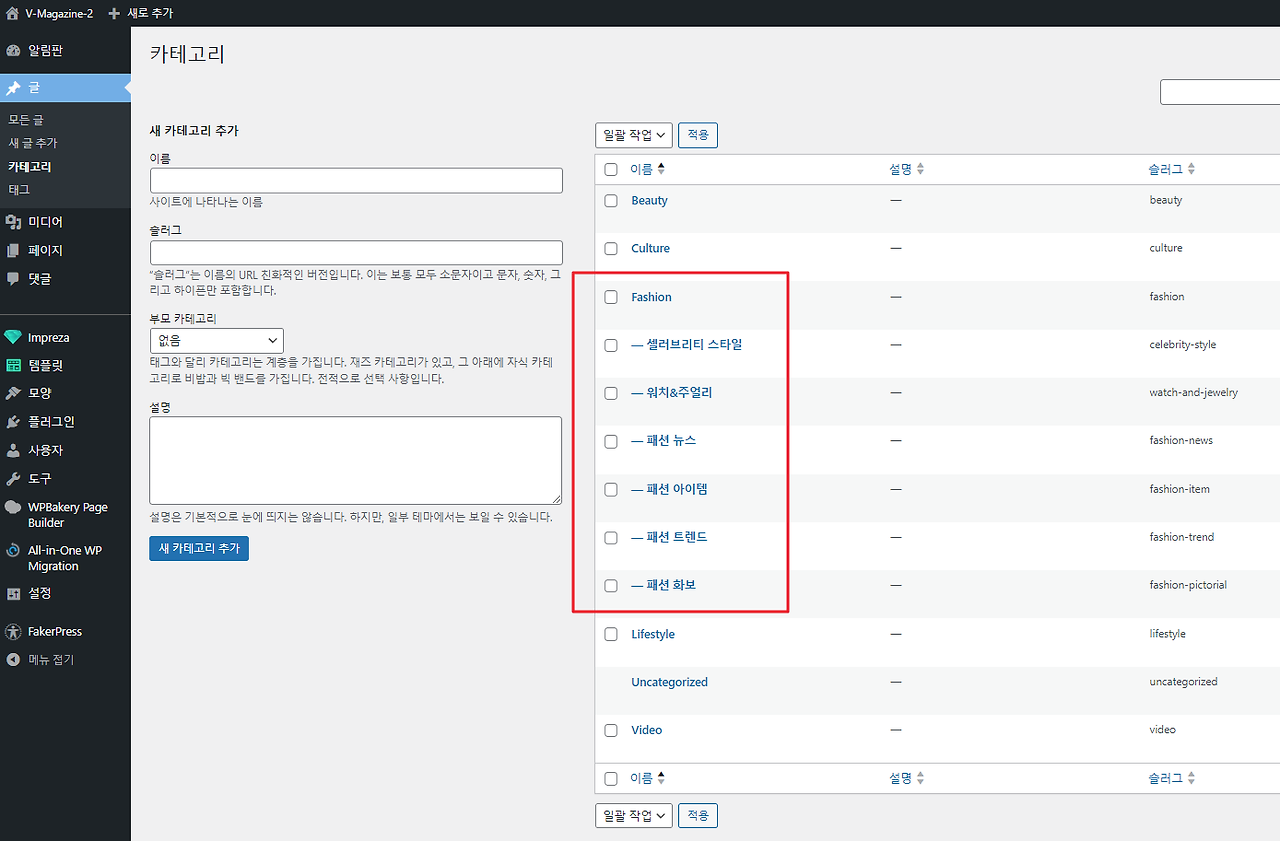Click the 설명 description textarea
1280x841 pixels.
[356, 460]
